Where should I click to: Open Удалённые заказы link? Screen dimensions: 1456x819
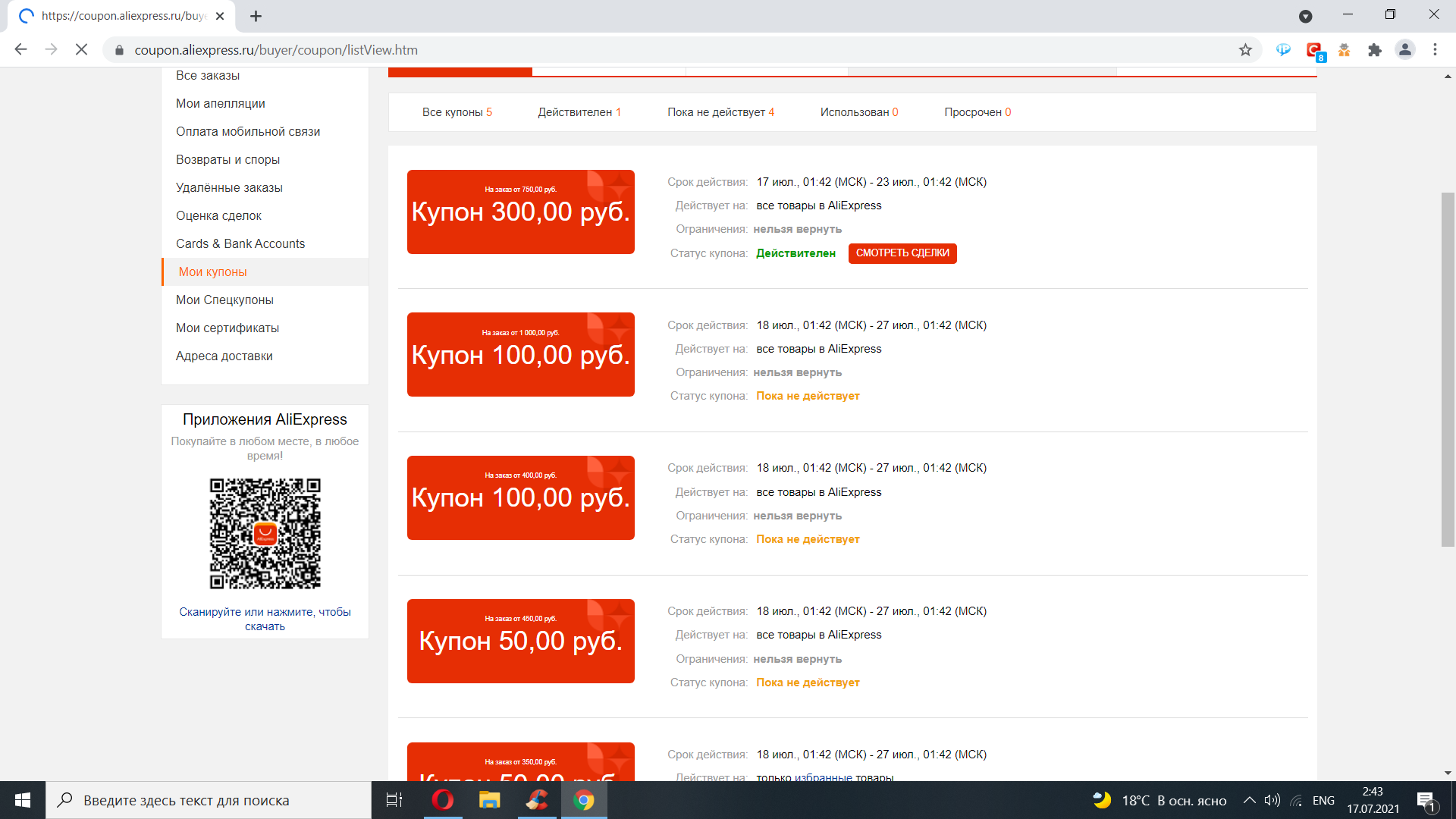(x=229, y=188)
